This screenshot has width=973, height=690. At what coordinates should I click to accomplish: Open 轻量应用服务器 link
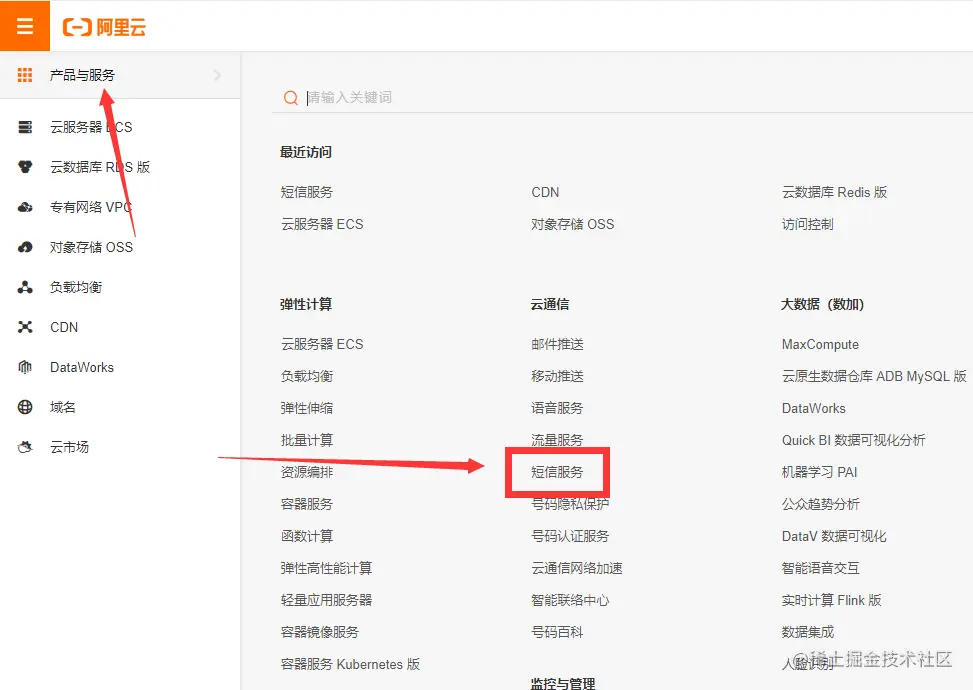tap(326, 600)
